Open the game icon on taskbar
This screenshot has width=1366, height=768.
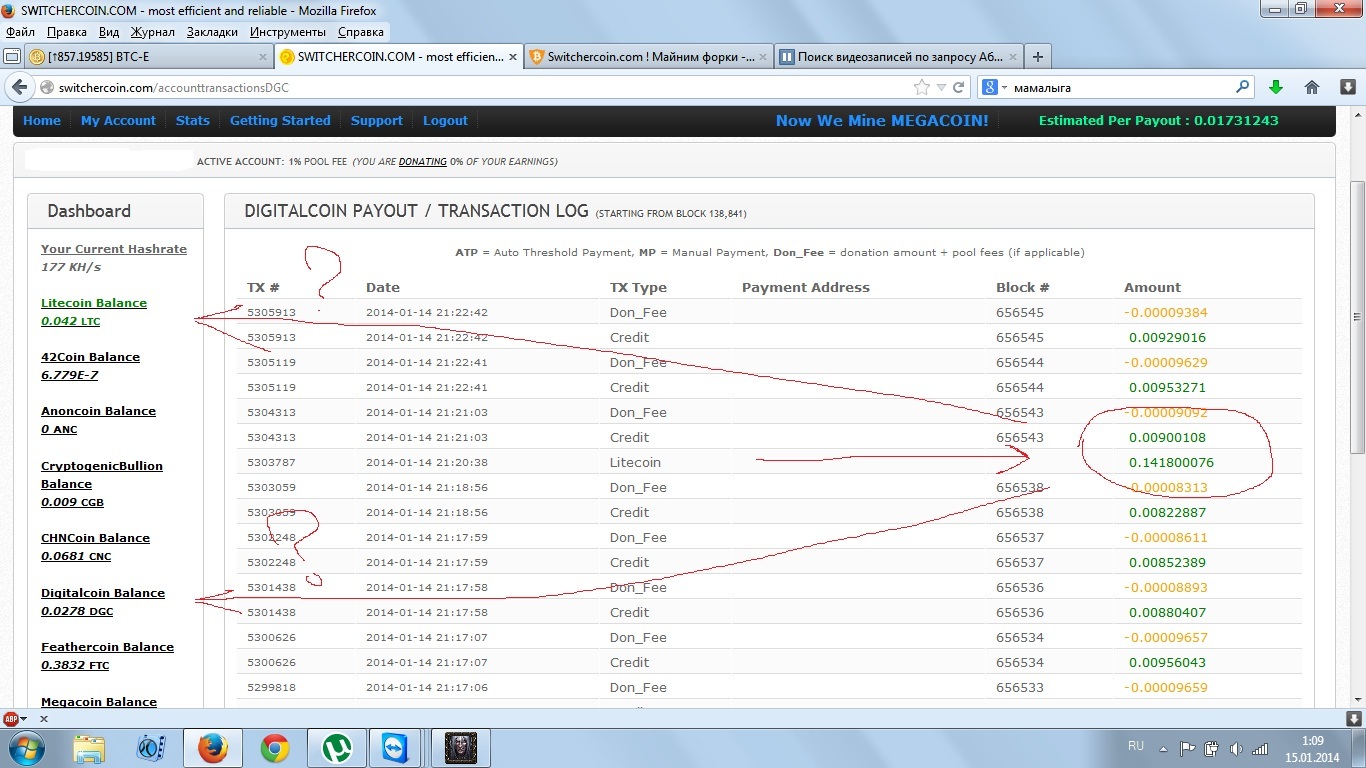[460, 748]
